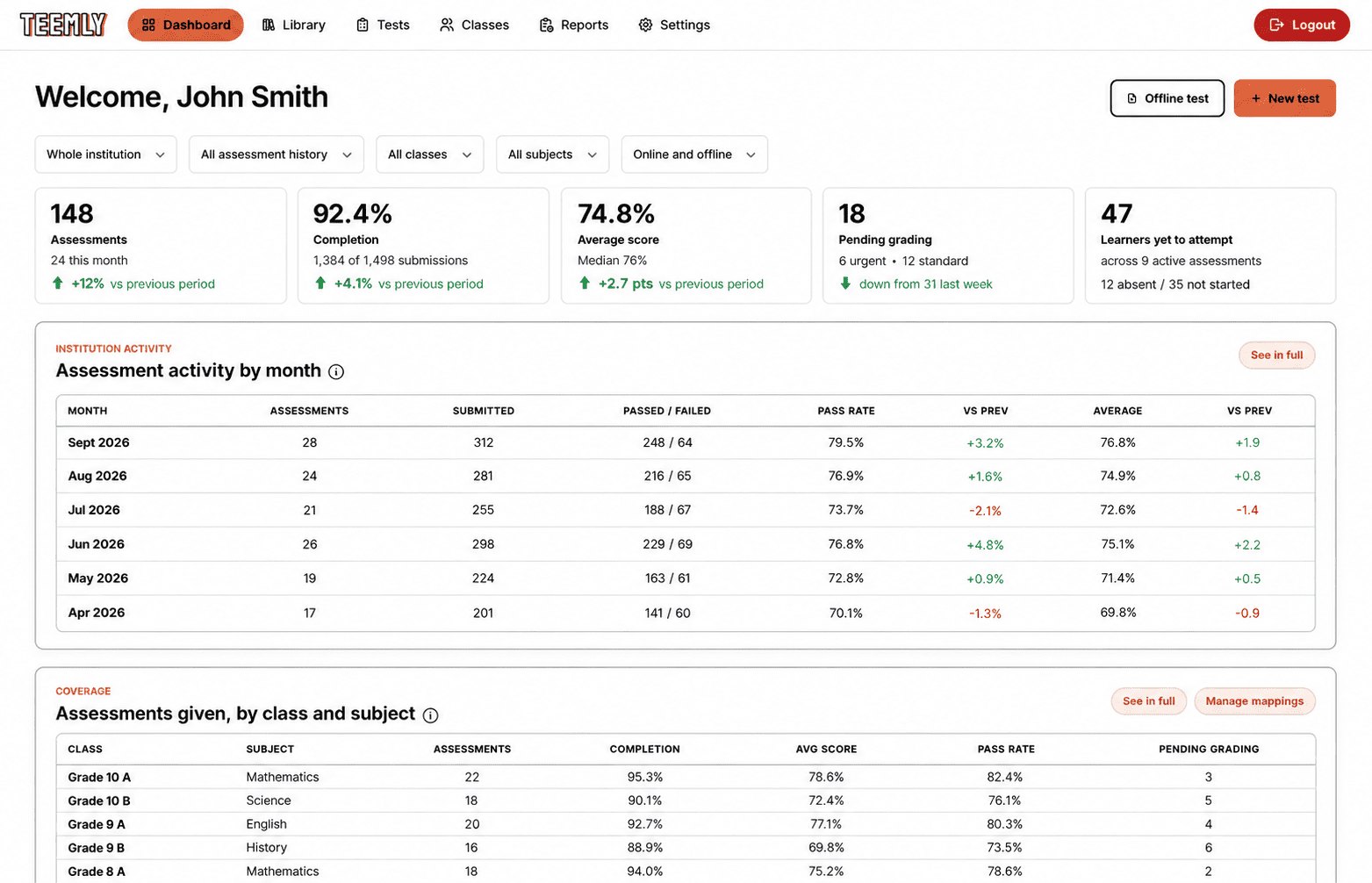Click the AVG SCORE column header
Image resolution: width=1372 pixels, height=883 pixels.
pos(826,750)
